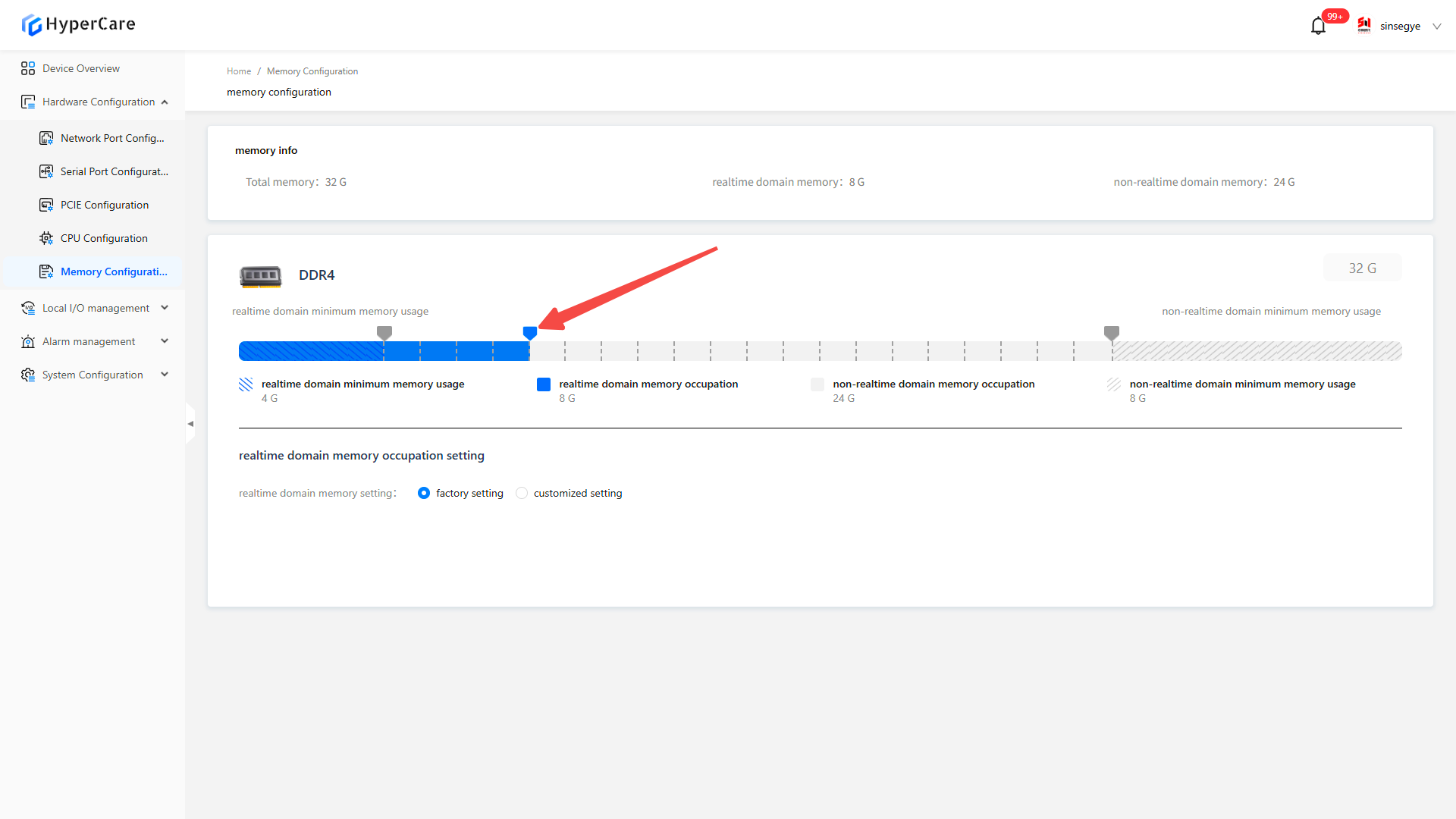Click the PCIE Configuration icon

(46, 205)
